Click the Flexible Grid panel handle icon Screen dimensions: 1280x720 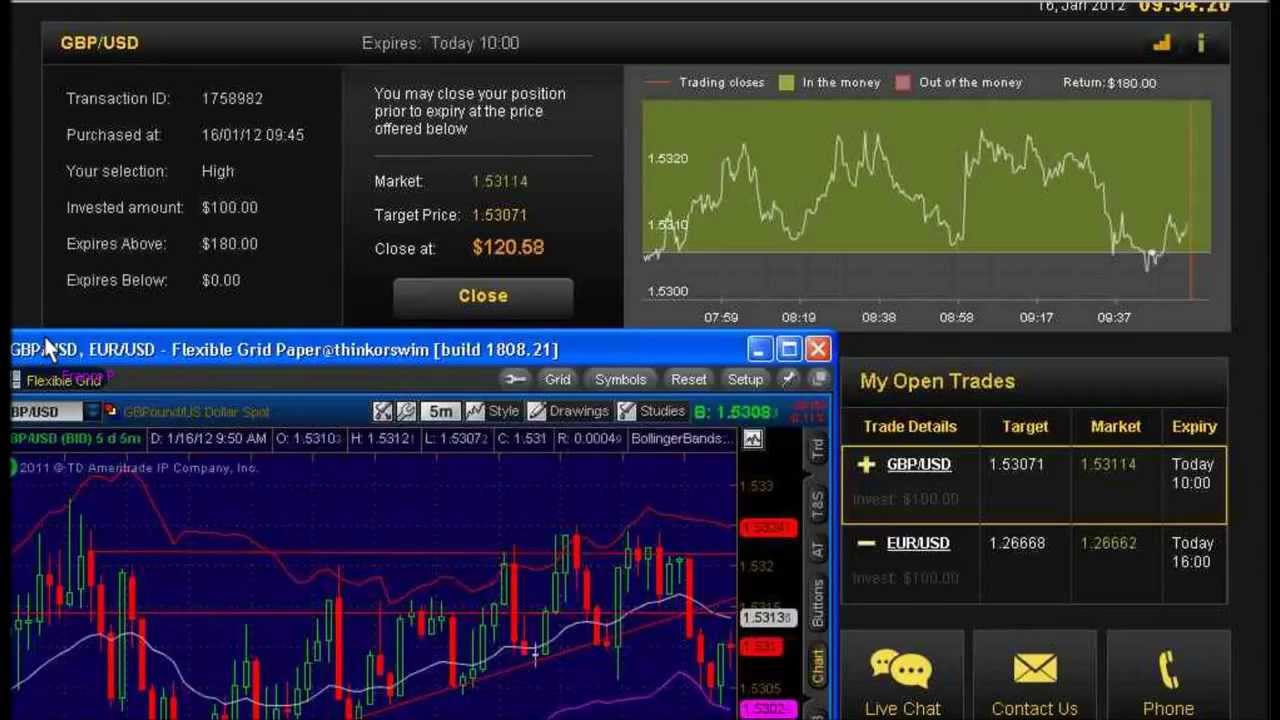coord(16,380)
